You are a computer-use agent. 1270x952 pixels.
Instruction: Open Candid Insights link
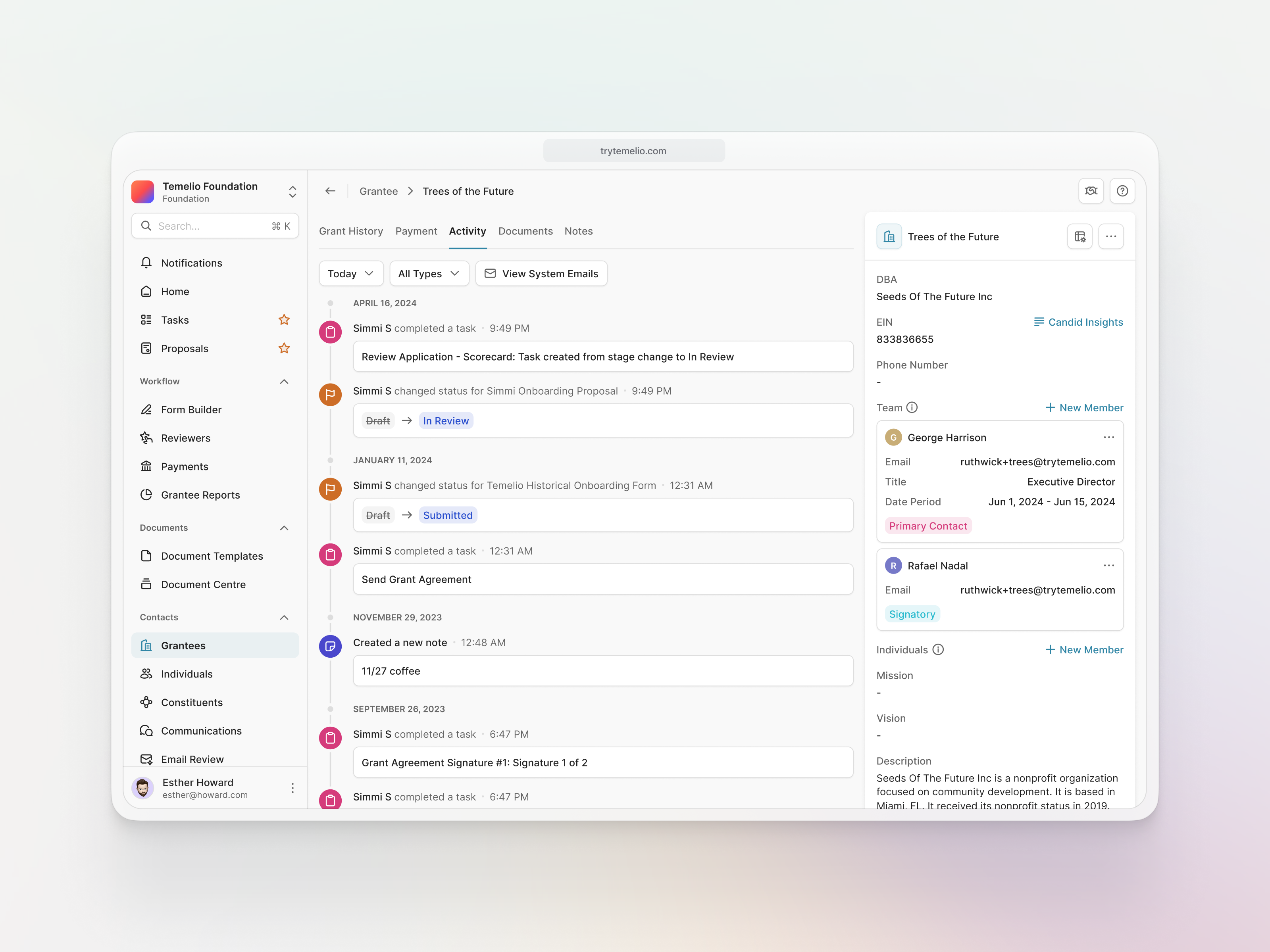coord(1078,322)
